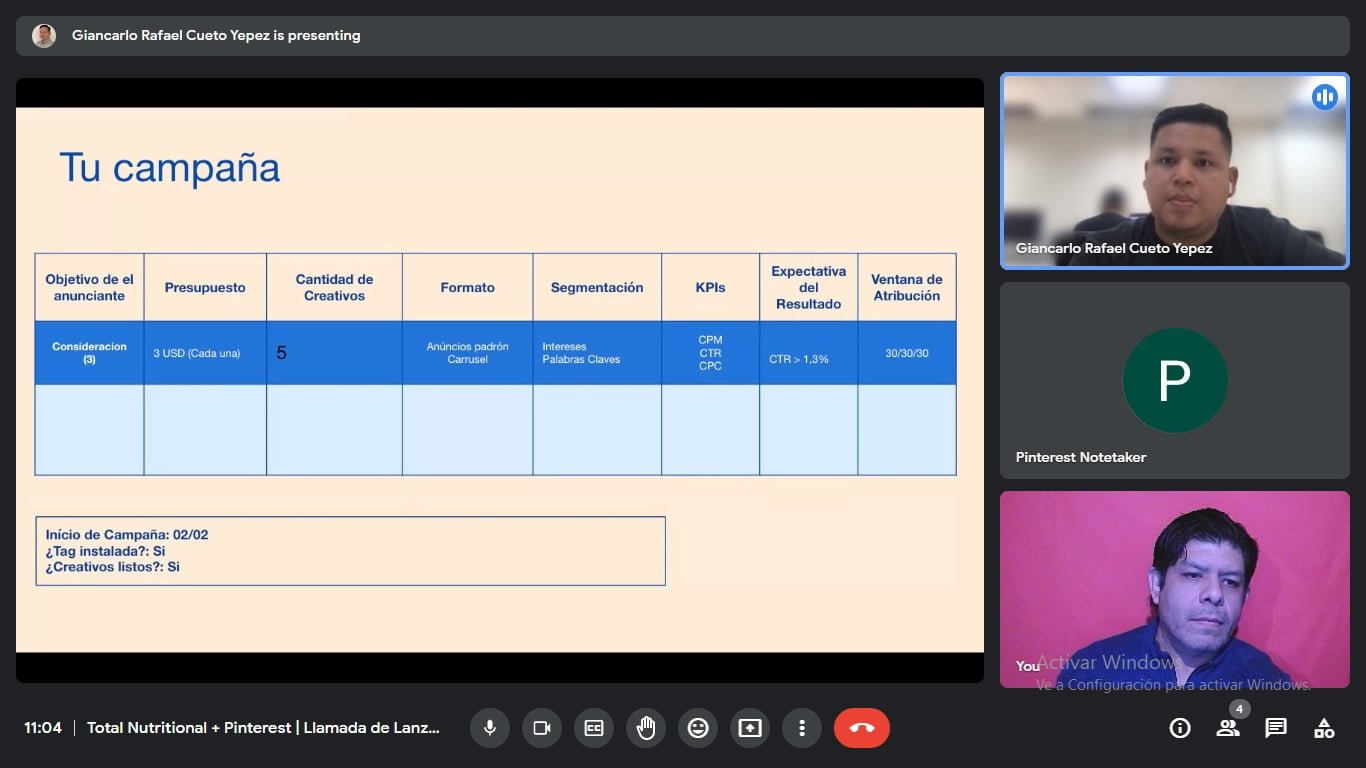The image size is (1366, 768).
Task: Click the 3 USD (Cada una) cell
Action: [205, 353]
